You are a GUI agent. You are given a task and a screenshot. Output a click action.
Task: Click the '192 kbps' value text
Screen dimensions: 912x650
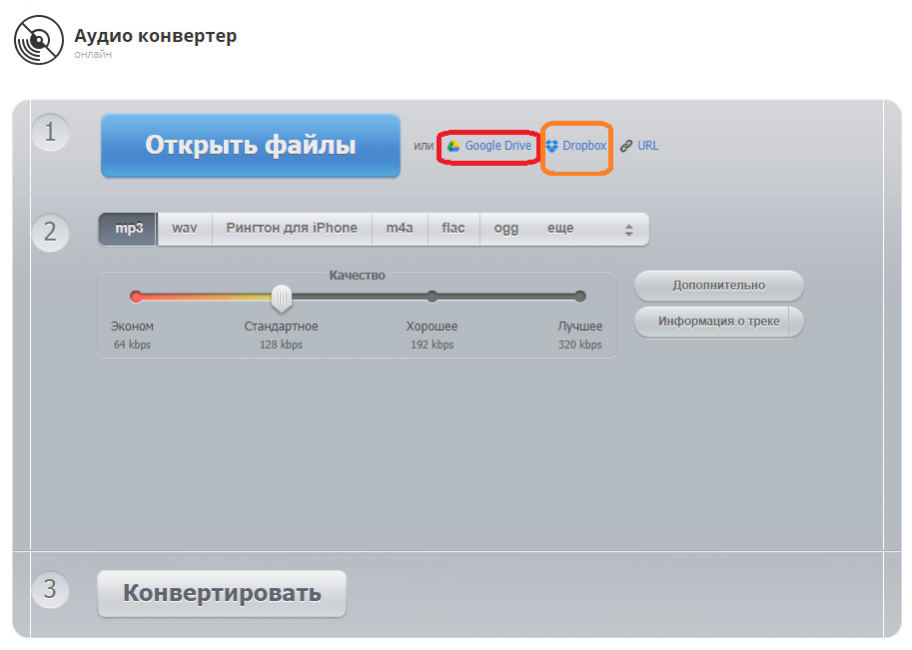pos(432,345)
